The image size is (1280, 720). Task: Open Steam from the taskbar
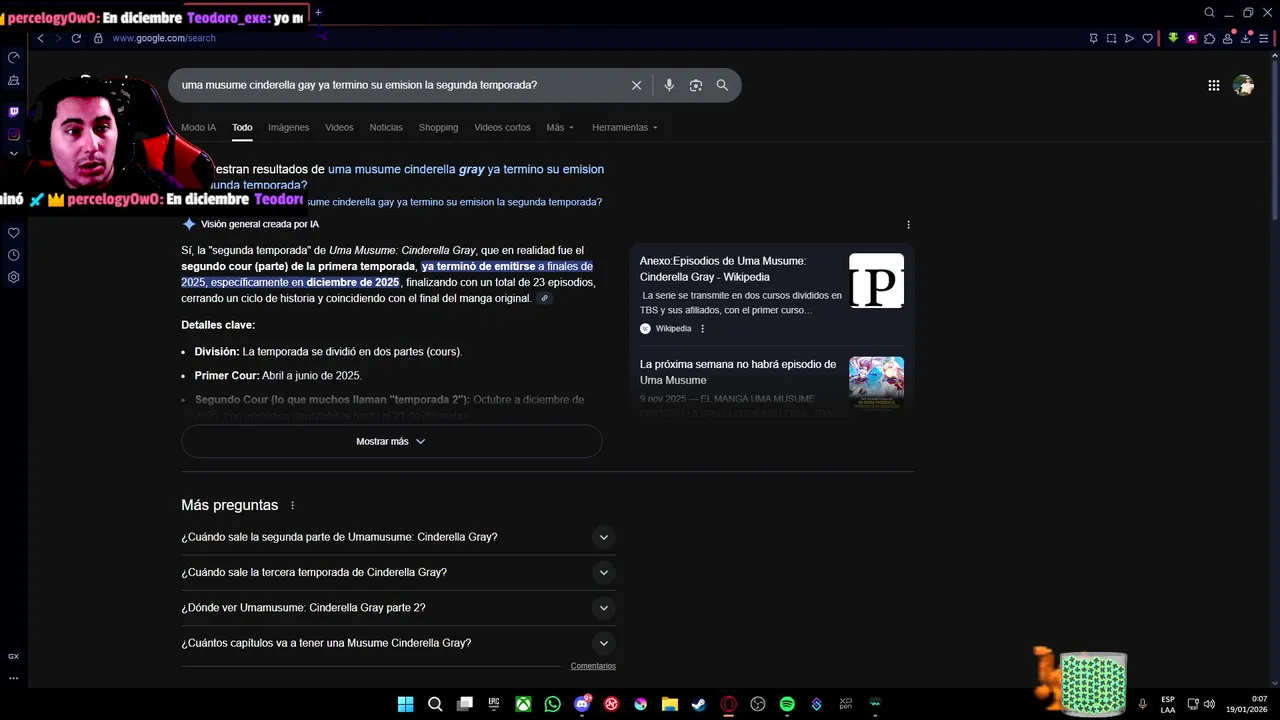(x=699, y=704)
